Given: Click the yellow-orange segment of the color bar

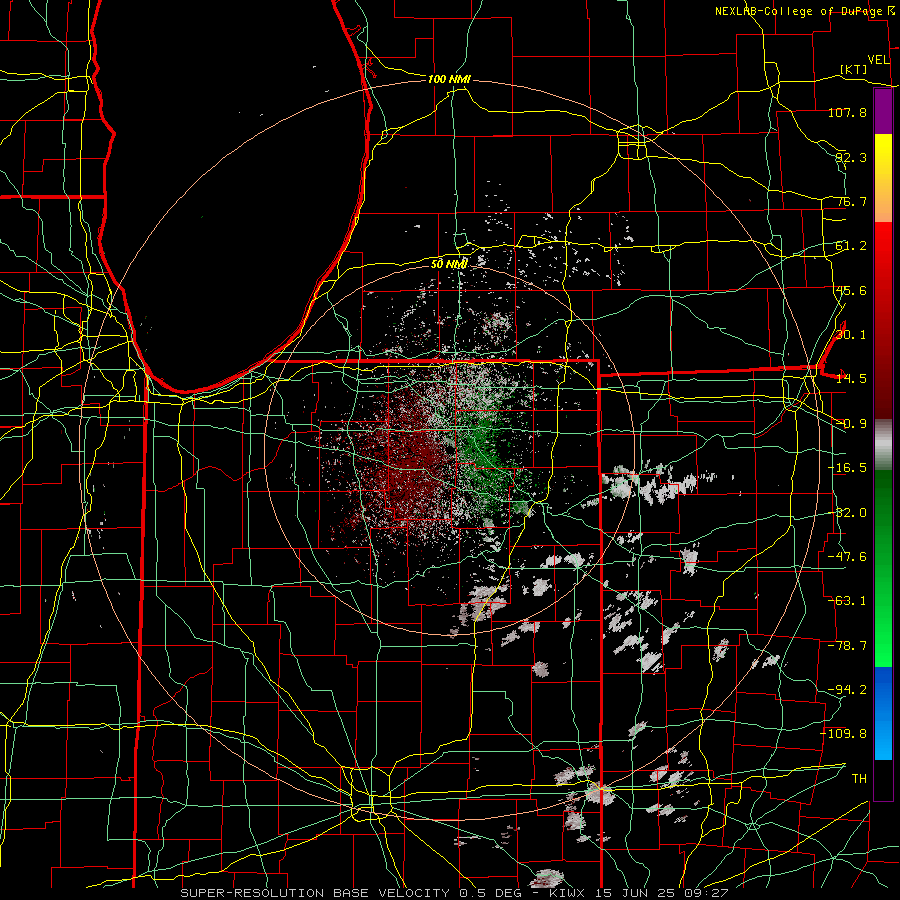Looking at the screenshot, I should pyautogui.click(x=883, y=178).
